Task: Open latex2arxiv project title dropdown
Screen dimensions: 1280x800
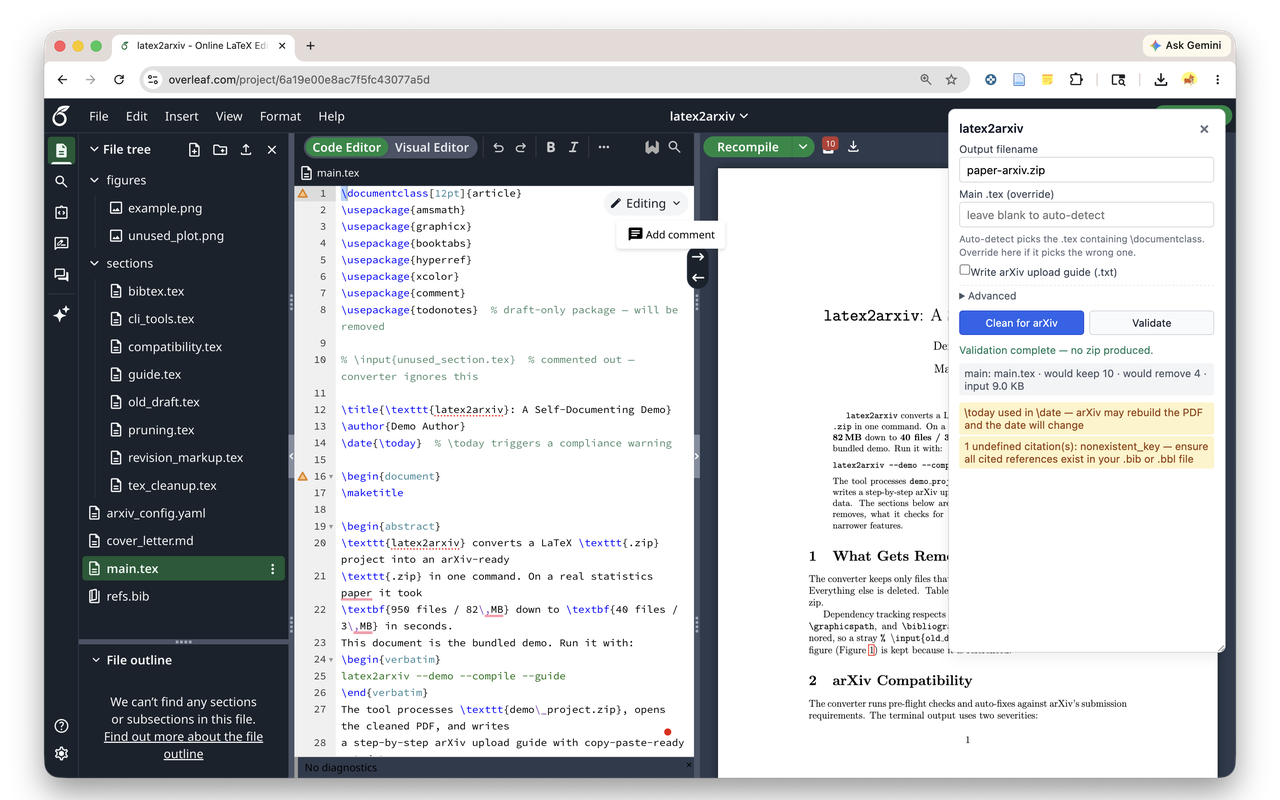Action: click(708, 116)
